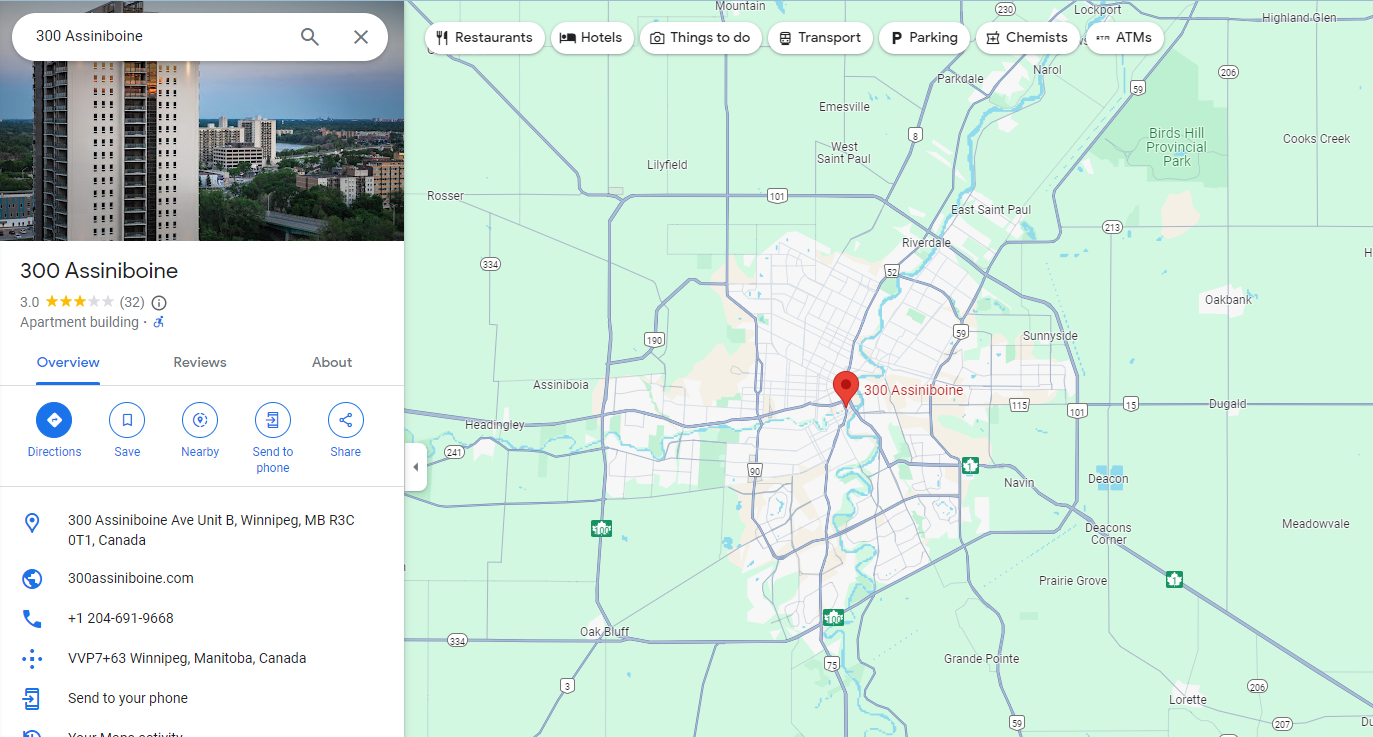Filter map by Restaurants

pyautogui.click(x=484, y=38)
